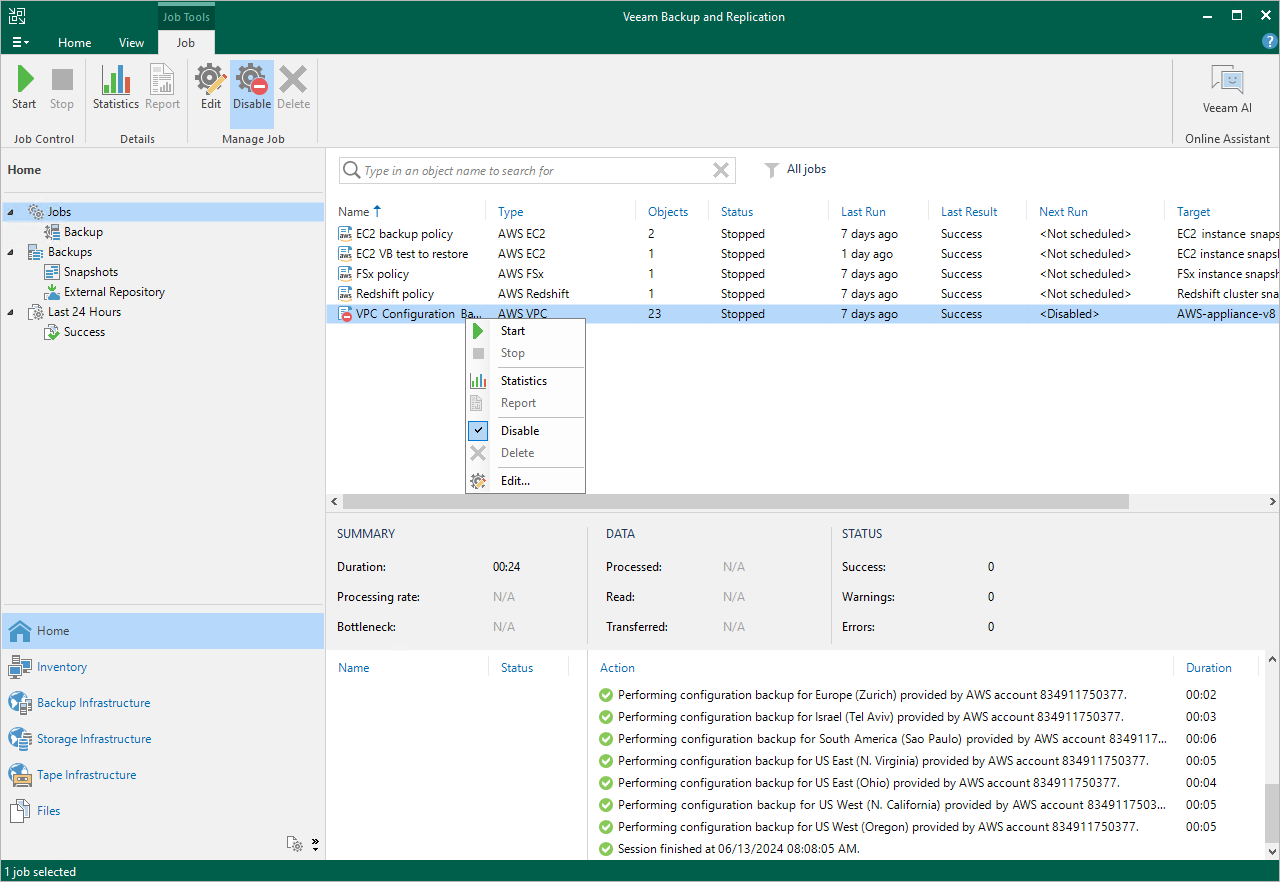This screenshot has width=1280, height=882.
Task: Click the Status header in session pane
Action: coord(517,668)
